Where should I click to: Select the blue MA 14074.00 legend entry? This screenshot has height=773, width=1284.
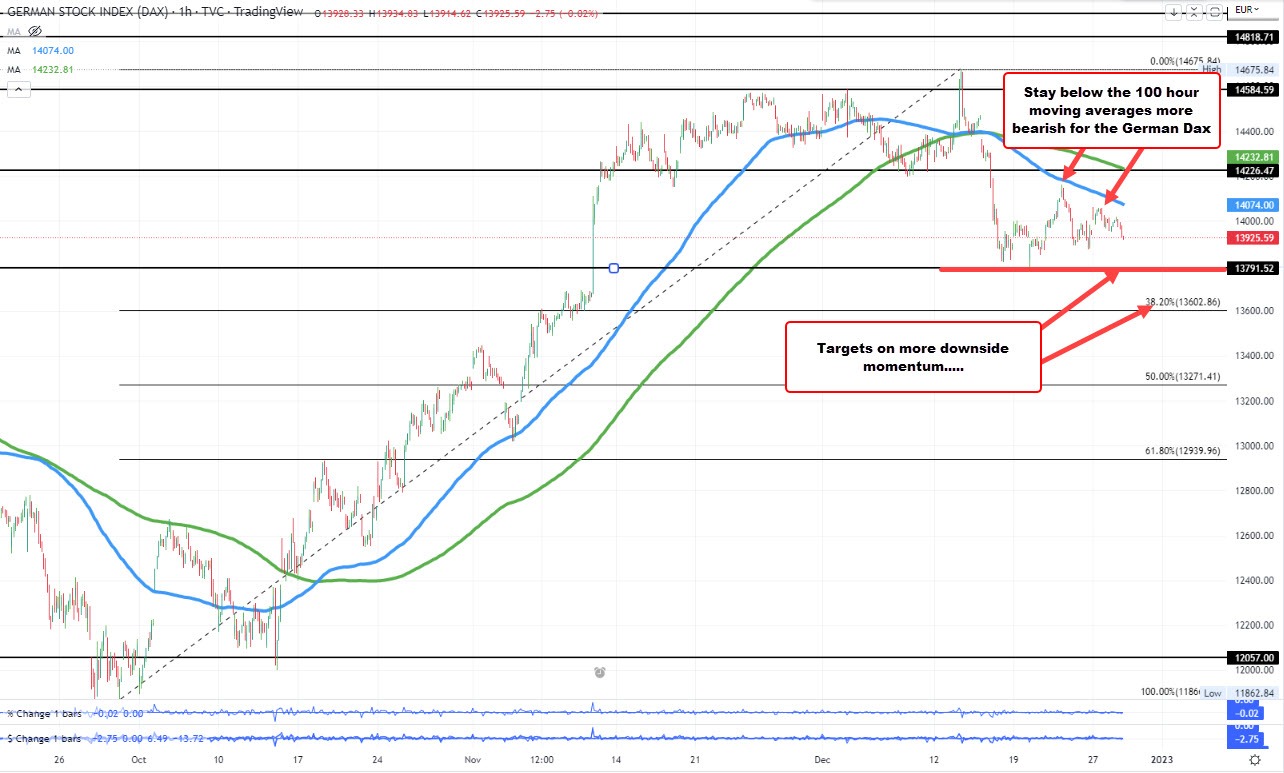tap(52, 49)
